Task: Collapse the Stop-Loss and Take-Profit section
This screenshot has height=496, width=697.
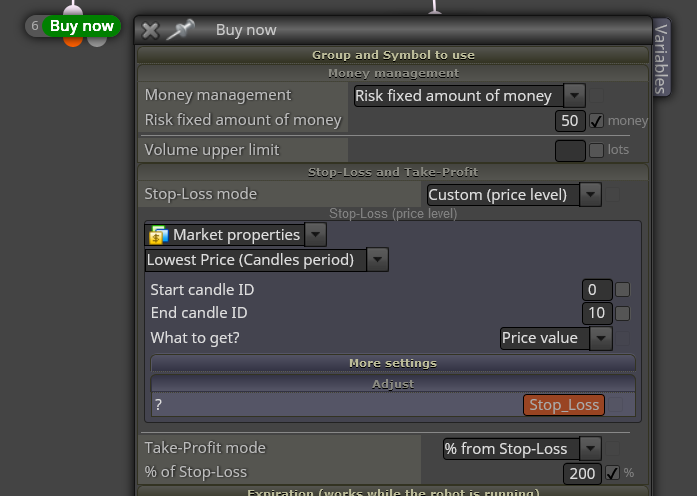Action: [x=393, y=172]
